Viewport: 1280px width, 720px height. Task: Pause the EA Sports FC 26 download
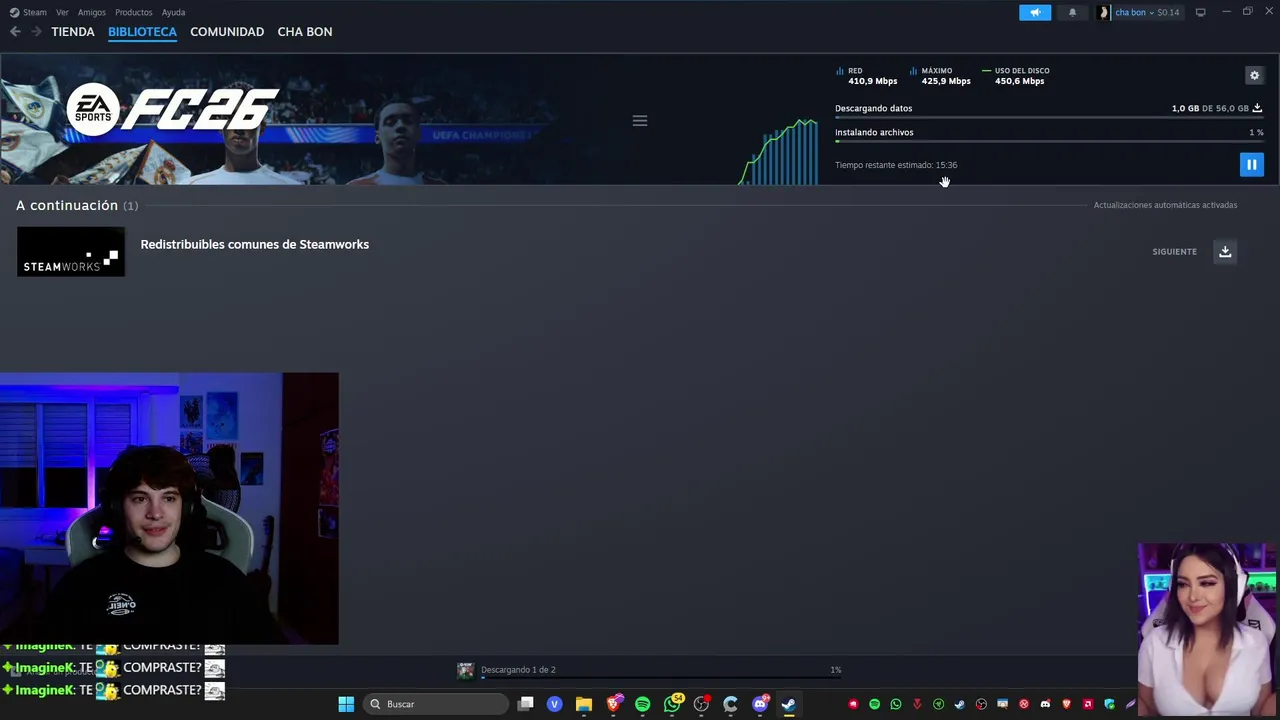(1251, 165)
